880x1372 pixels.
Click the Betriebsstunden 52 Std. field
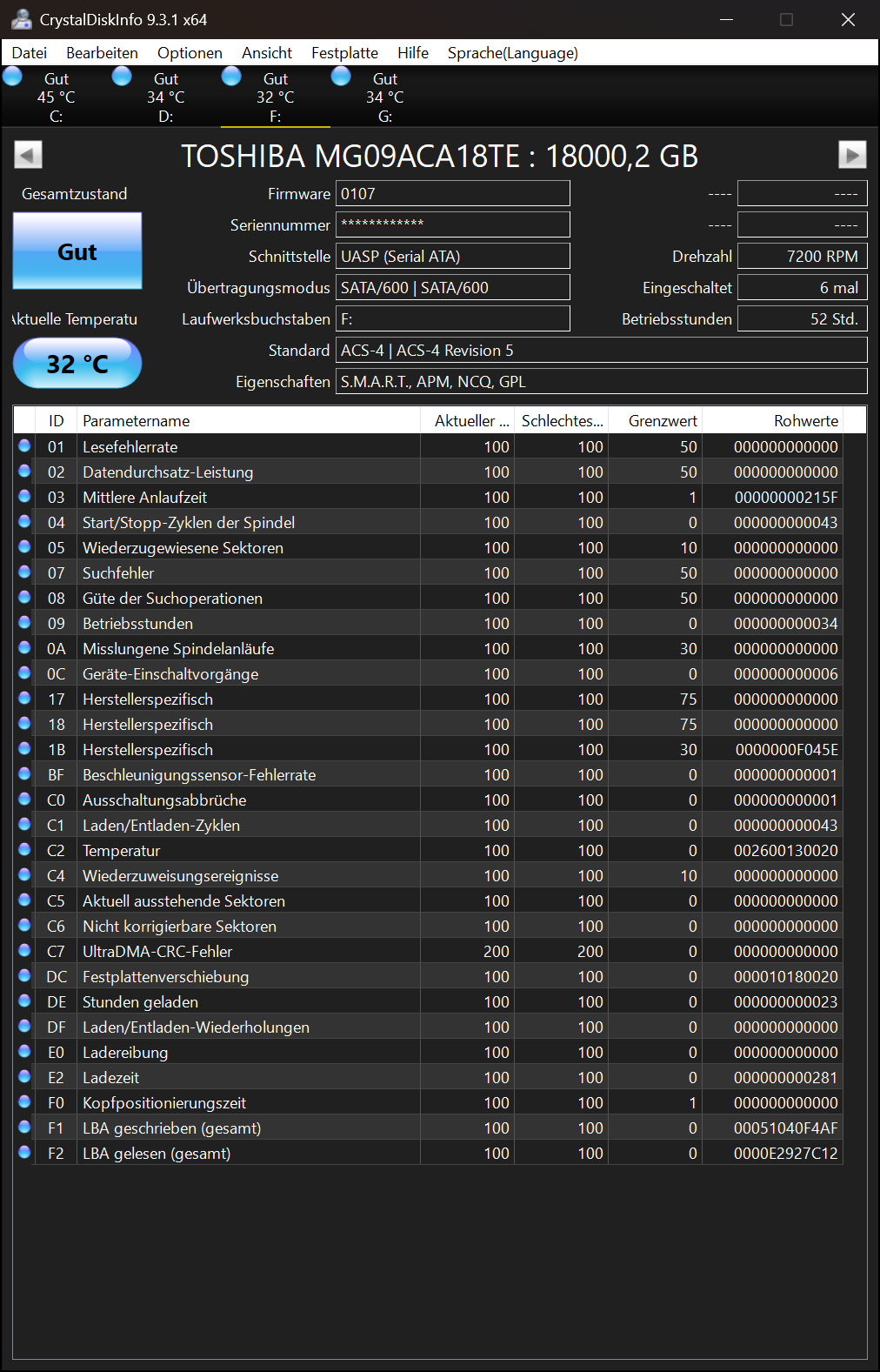coord(803,318)
